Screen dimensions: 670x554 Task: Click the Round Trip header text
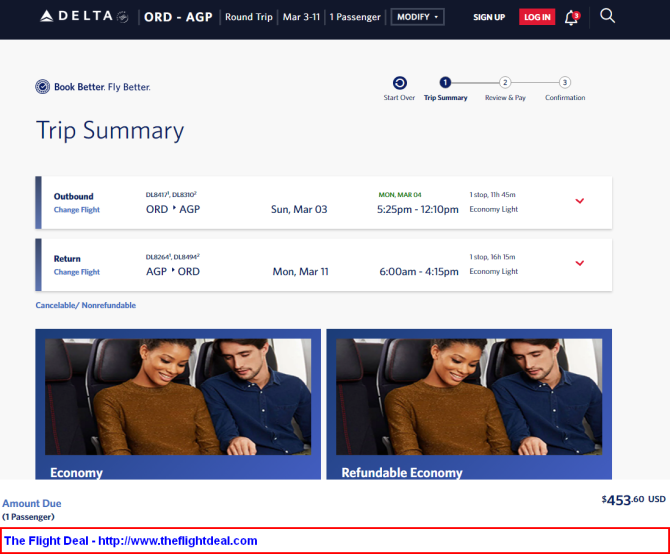(249, 17)
